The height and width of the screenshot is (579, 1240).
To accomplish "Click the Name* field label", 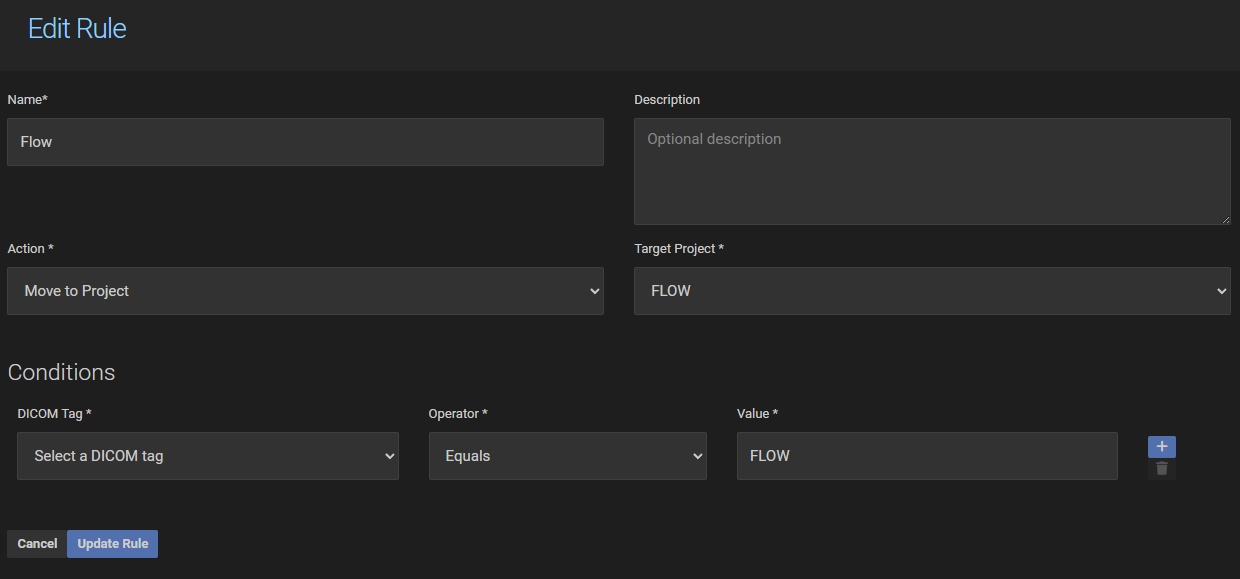I will (x=28, y=100).
